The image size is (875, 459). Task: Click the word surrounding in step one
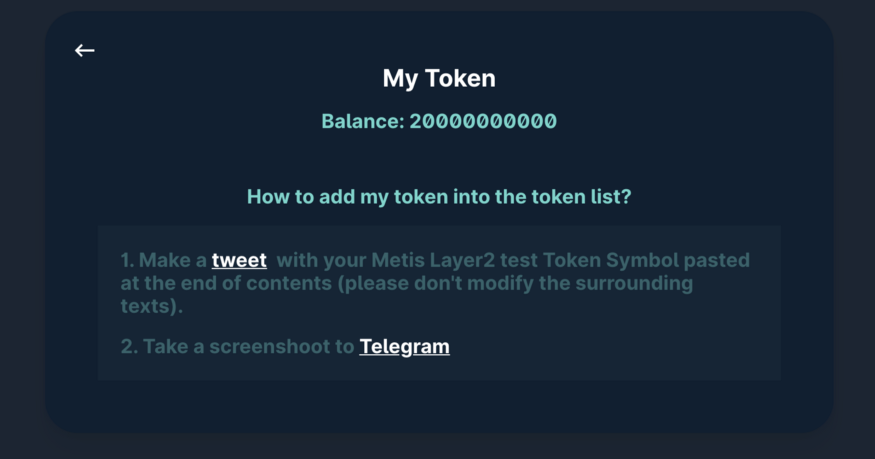[634, 283]
